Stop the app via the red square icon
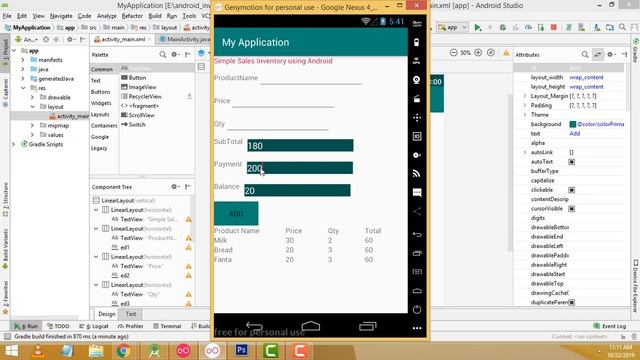The image size is (640, 360). click(554, 27)
